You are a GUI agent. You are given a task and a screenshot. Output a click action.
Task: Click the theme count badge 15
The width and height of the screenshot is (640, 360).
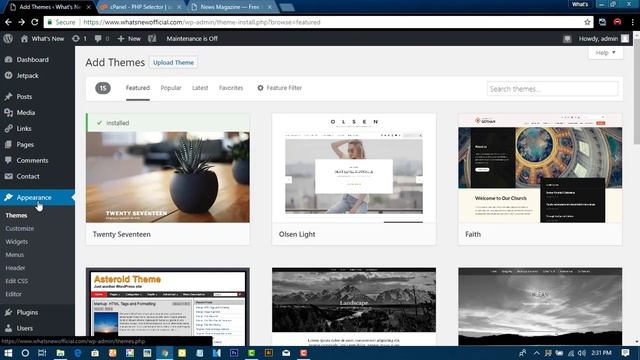103,88
